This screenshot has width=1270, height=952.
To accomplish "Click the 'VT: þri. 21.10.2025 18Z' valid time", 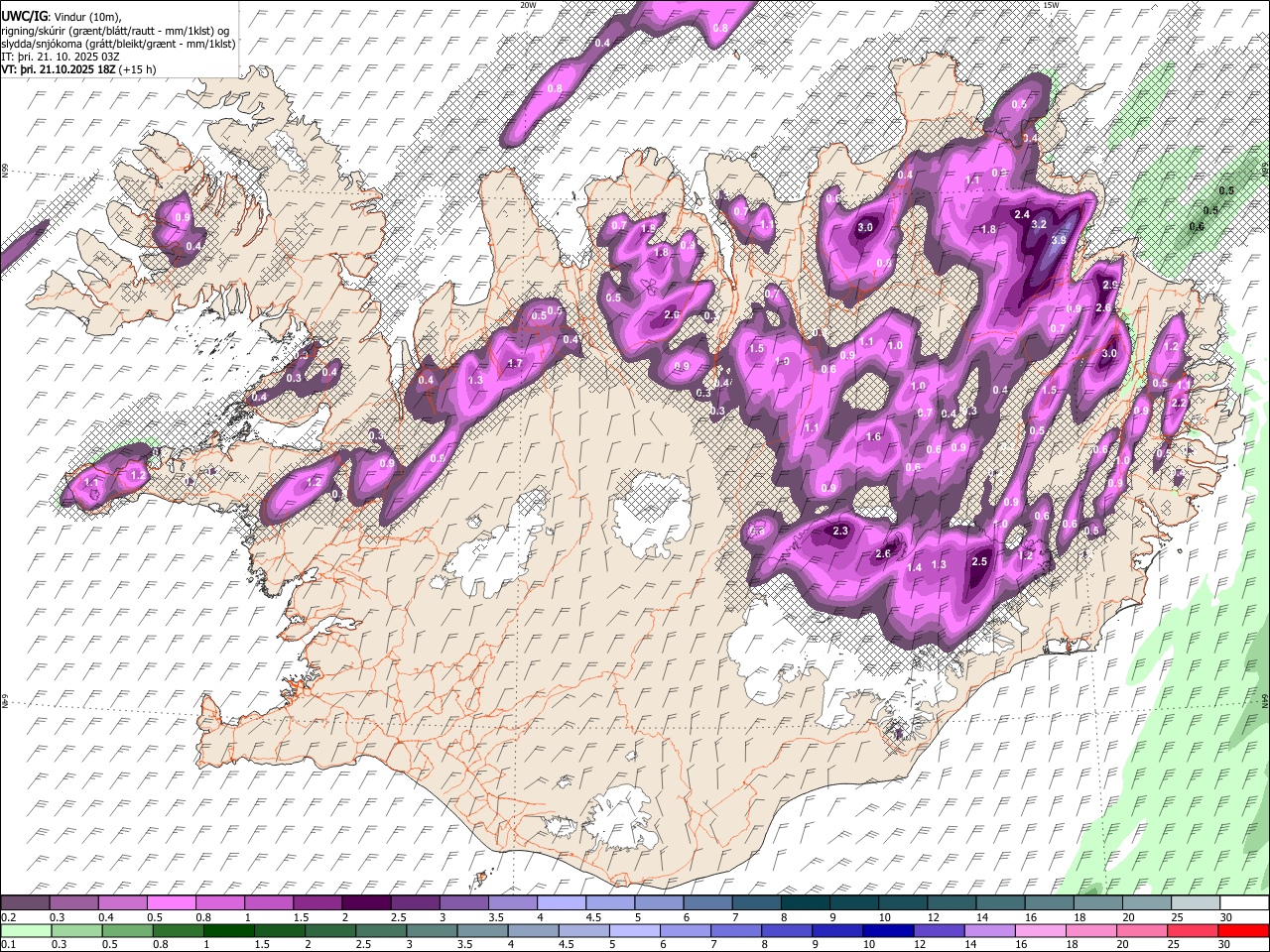I will 58,69.
